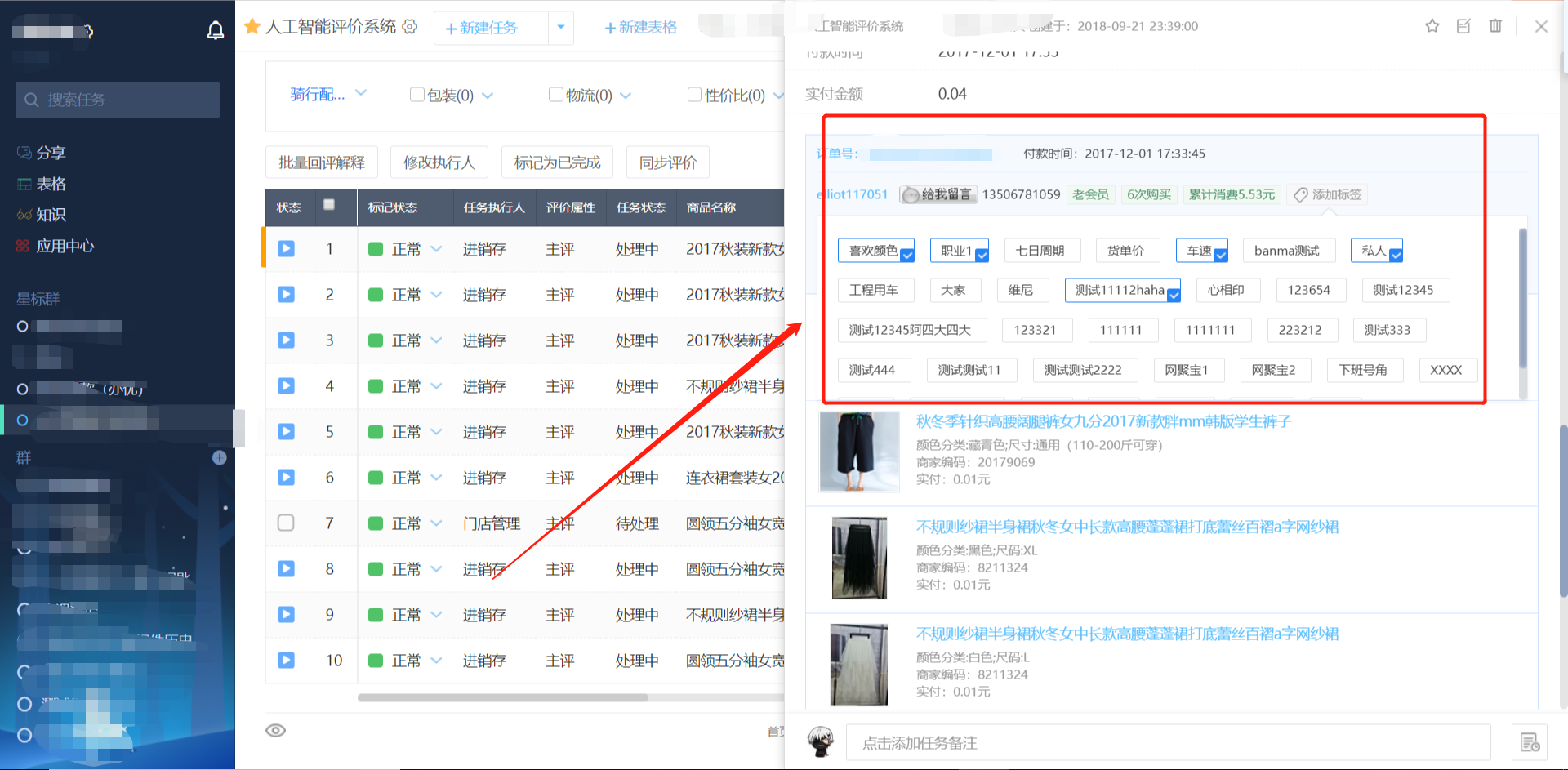
Task: Go to 知识 in the sidebar
Action: (x=51, y=215)
